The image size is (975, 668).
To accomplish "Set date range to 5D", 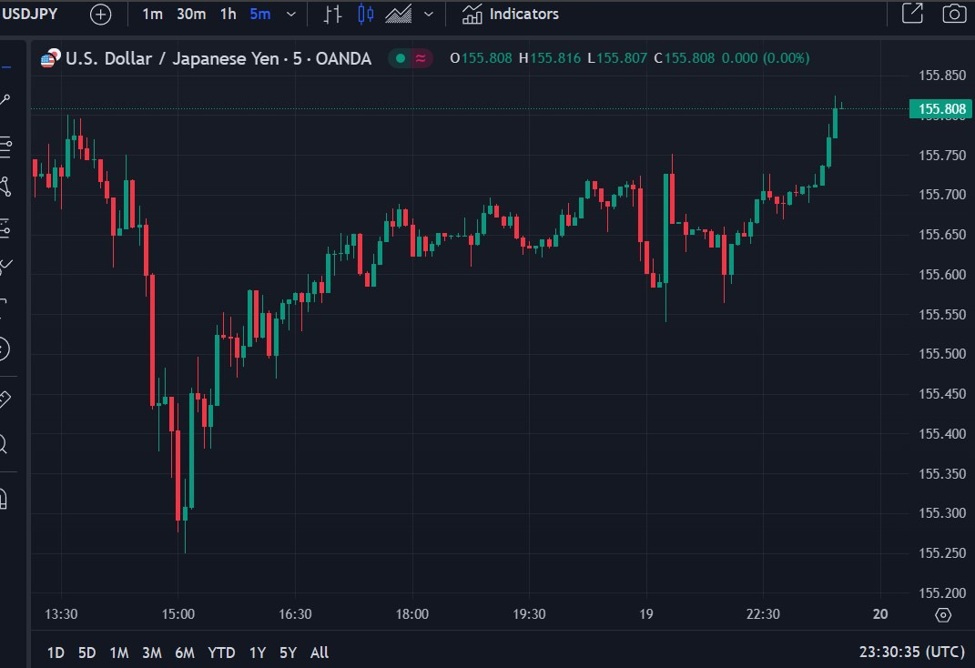I will [x=87, y=653].
